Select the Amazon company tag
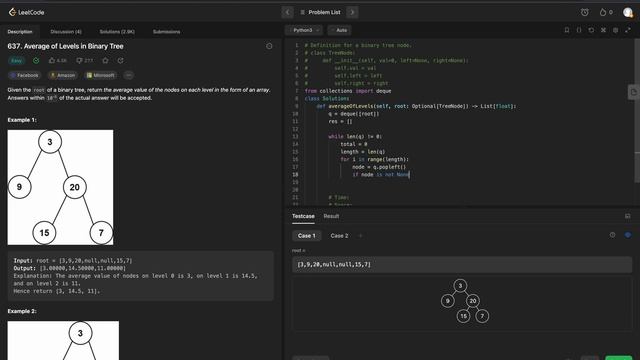This screenshot has height=360, width=640. pyautogui.click(x=62, y=76)
